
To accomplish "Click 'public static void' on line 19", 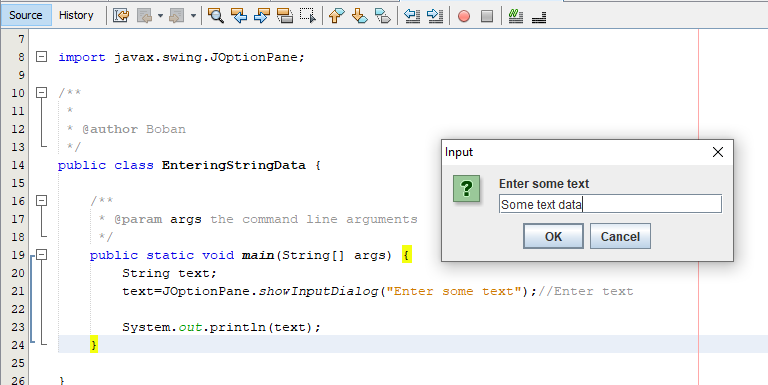I will pos(162,255).
